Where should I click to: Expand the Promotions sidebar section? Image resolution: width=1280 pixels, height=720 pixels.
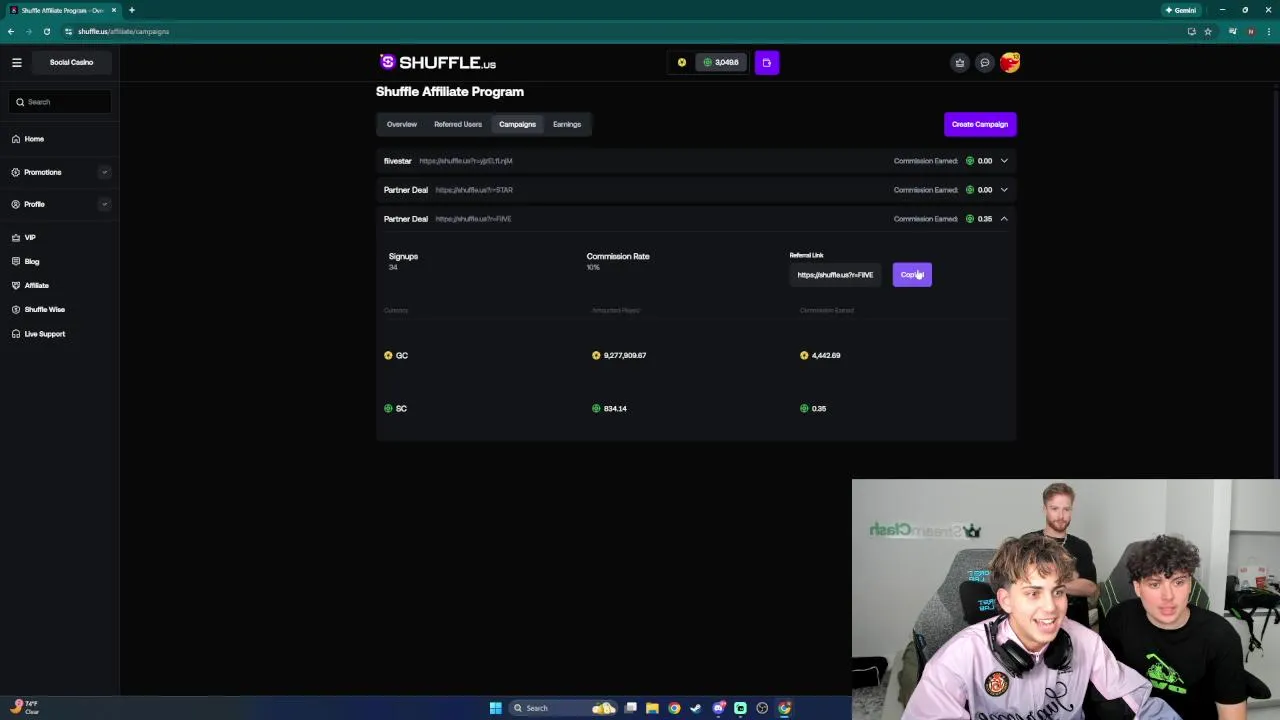click(x=104, y=172)
